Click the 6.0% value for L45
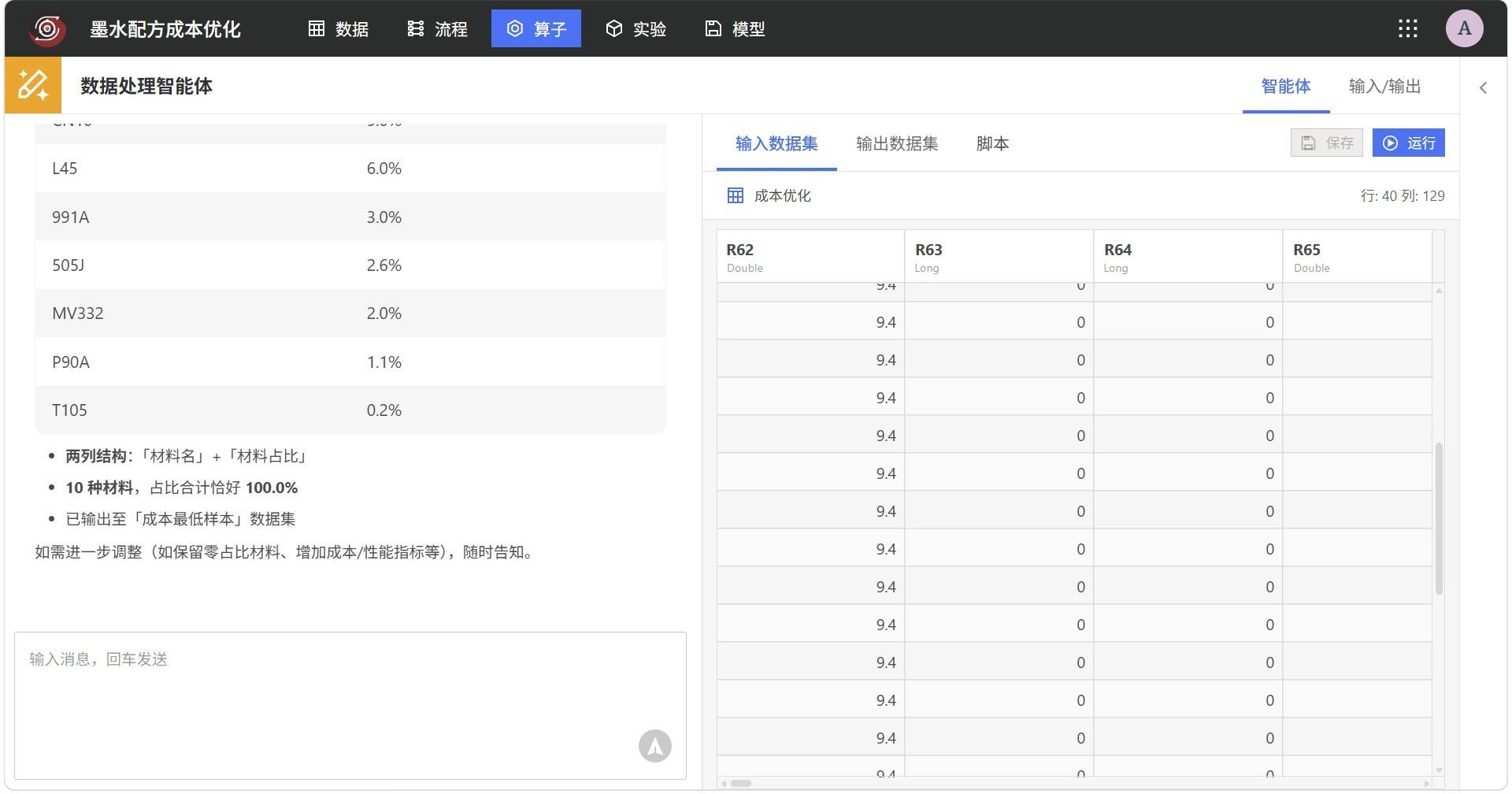 coord(384,169)
